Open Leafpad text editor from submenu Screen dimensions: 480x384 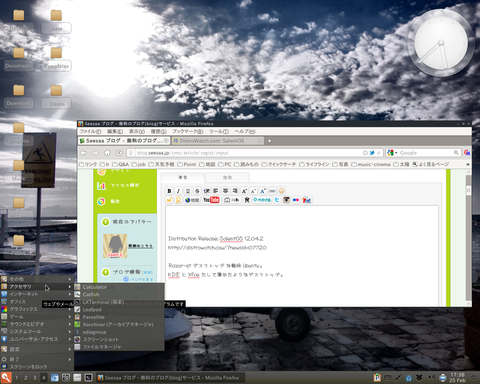pyautogui.click(x=119, y=310)
